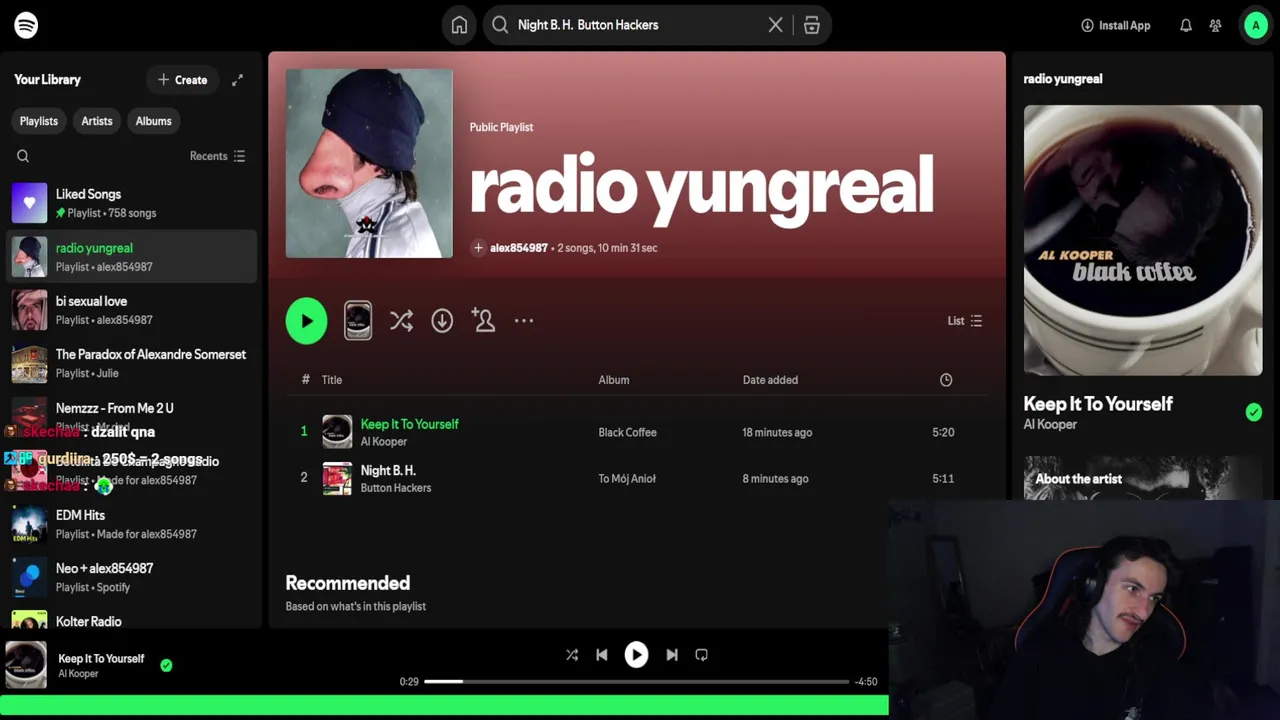
Task: Open bi sexual love playlist
Action: (x=132, y=310)
